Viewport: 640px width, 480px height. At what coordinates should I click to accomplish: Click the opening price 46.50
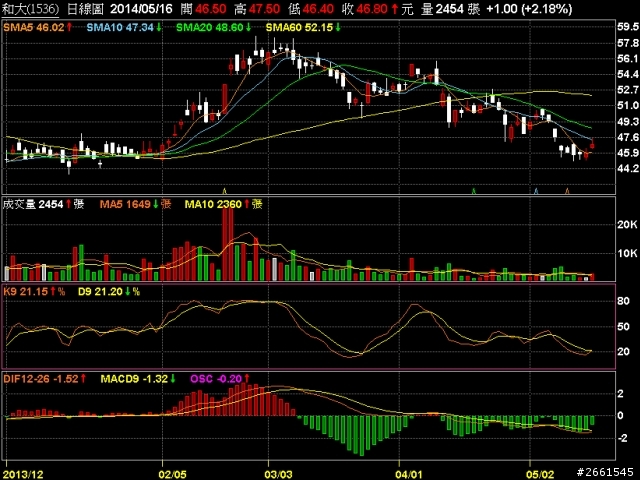pyautogui.click(x=211, y=9)
